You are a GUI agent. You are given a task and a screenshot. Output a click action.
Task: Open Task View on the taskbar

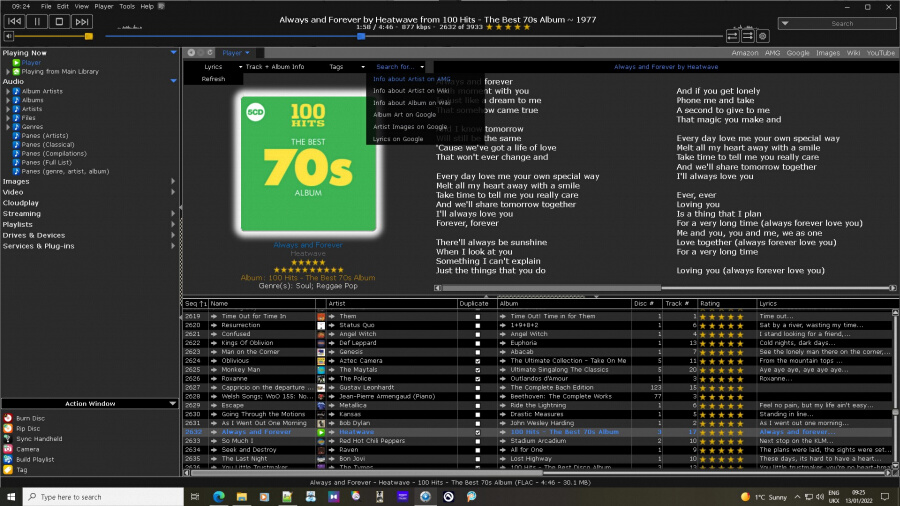pyautogui.click(x=195, y=497)
